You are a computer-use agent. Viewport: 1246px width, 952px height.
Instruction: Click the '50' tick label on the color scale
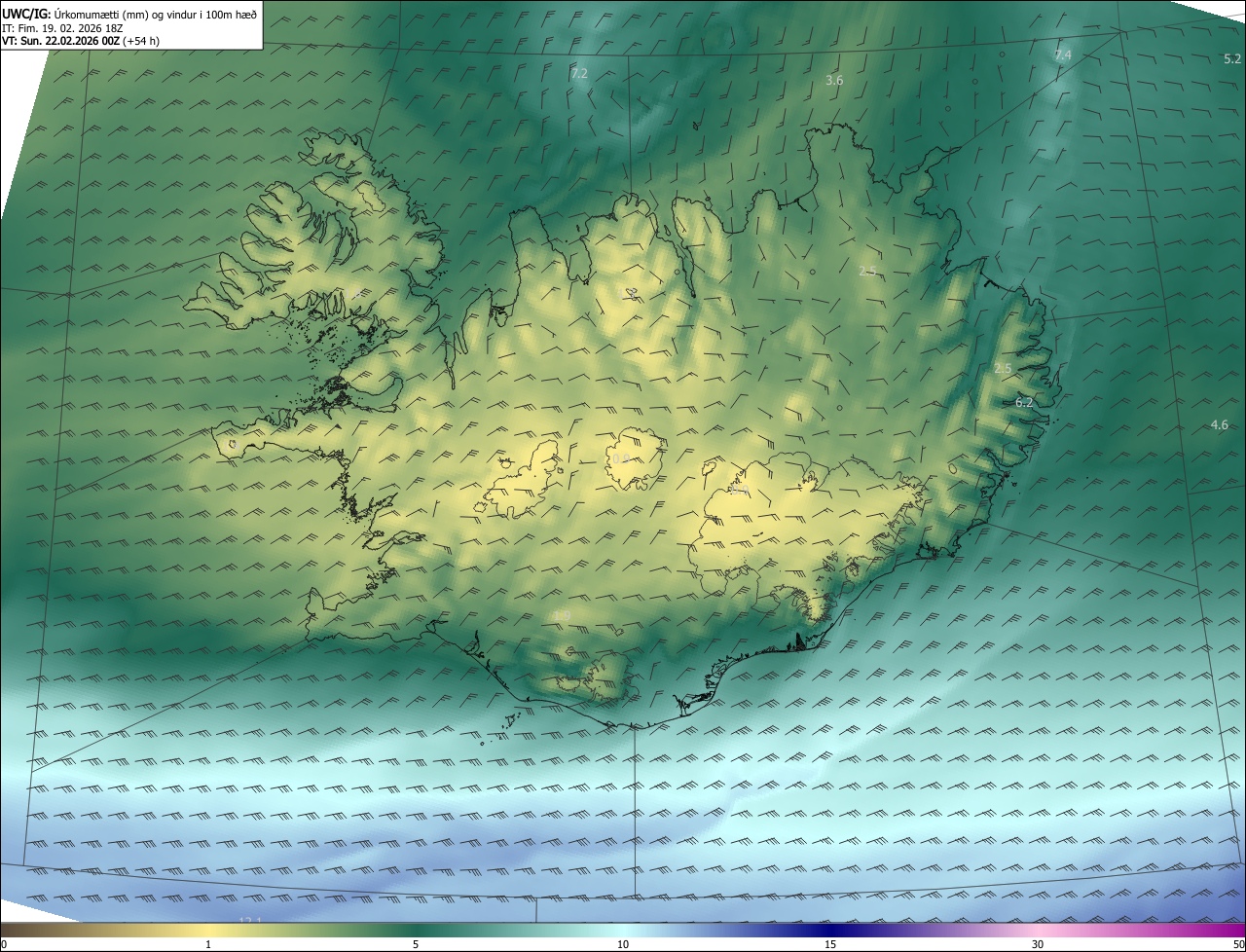[1238, 944]
